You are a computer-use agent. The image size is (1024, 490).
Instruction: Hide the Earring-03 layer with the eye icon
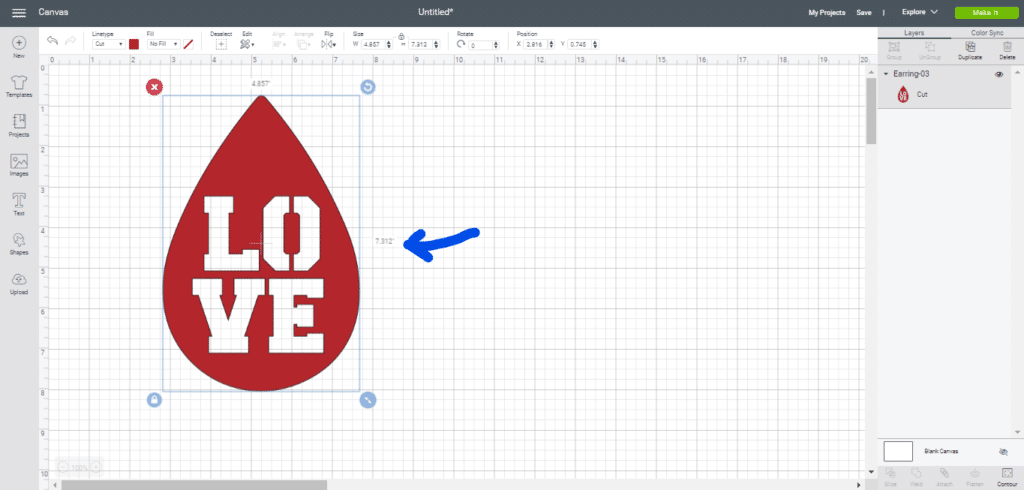(1000, 75)
